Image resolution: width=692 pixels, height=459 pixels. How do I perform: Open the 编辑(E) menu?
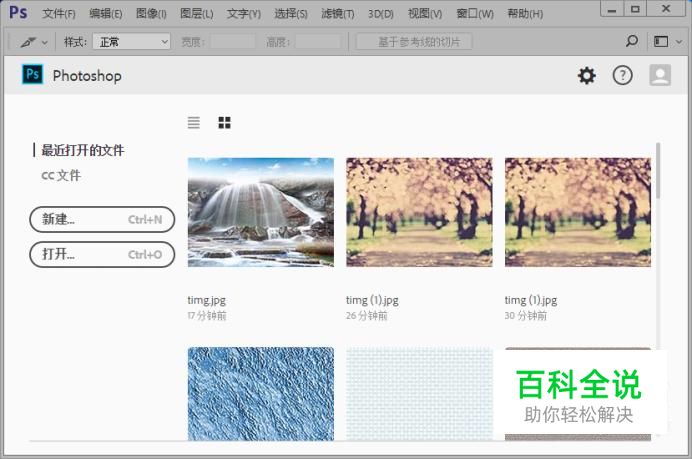pos(105,14)
